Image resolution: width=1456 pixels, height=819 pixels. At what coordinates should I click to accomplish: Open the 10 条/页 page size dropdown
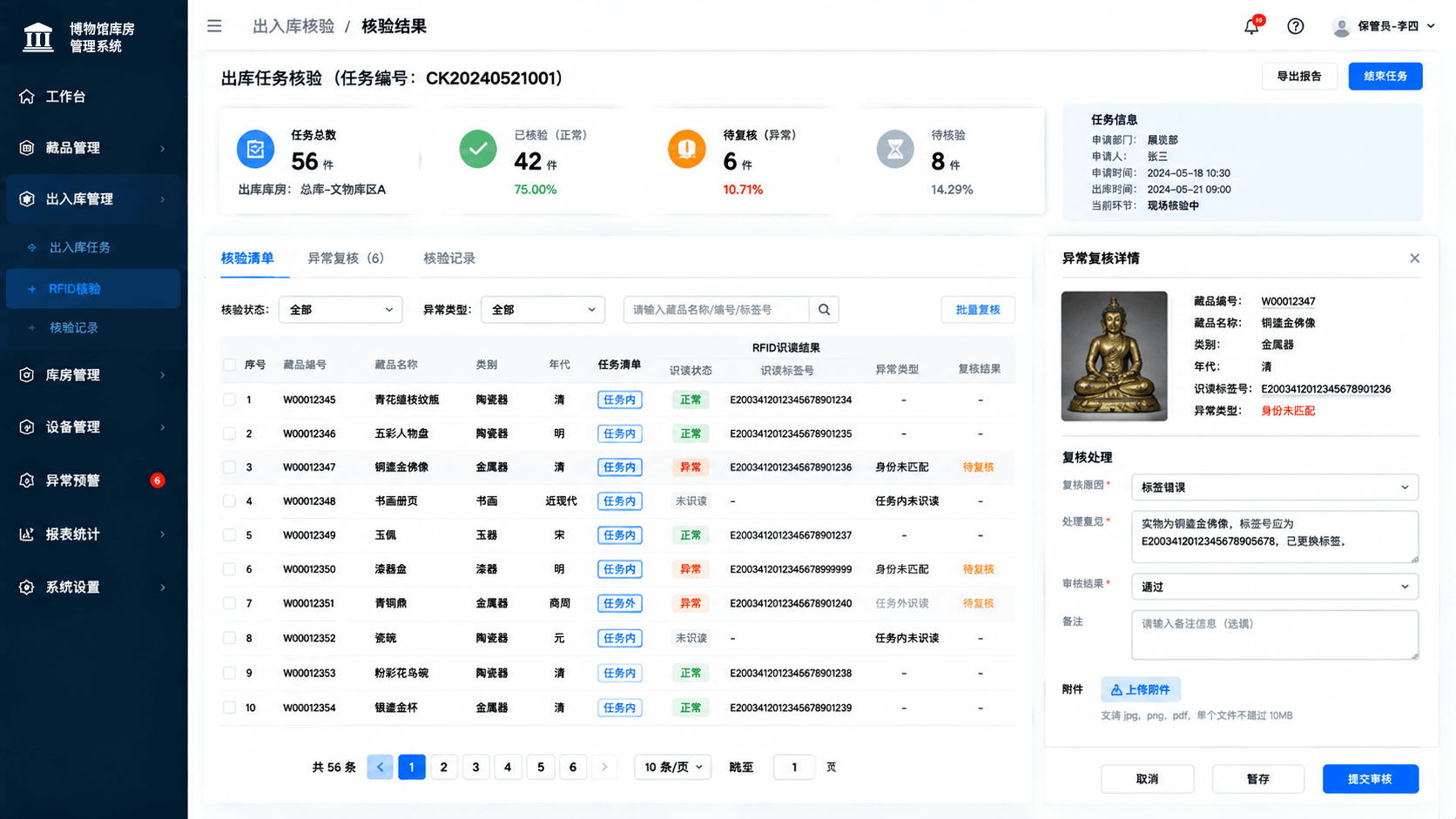pos(673,767)
